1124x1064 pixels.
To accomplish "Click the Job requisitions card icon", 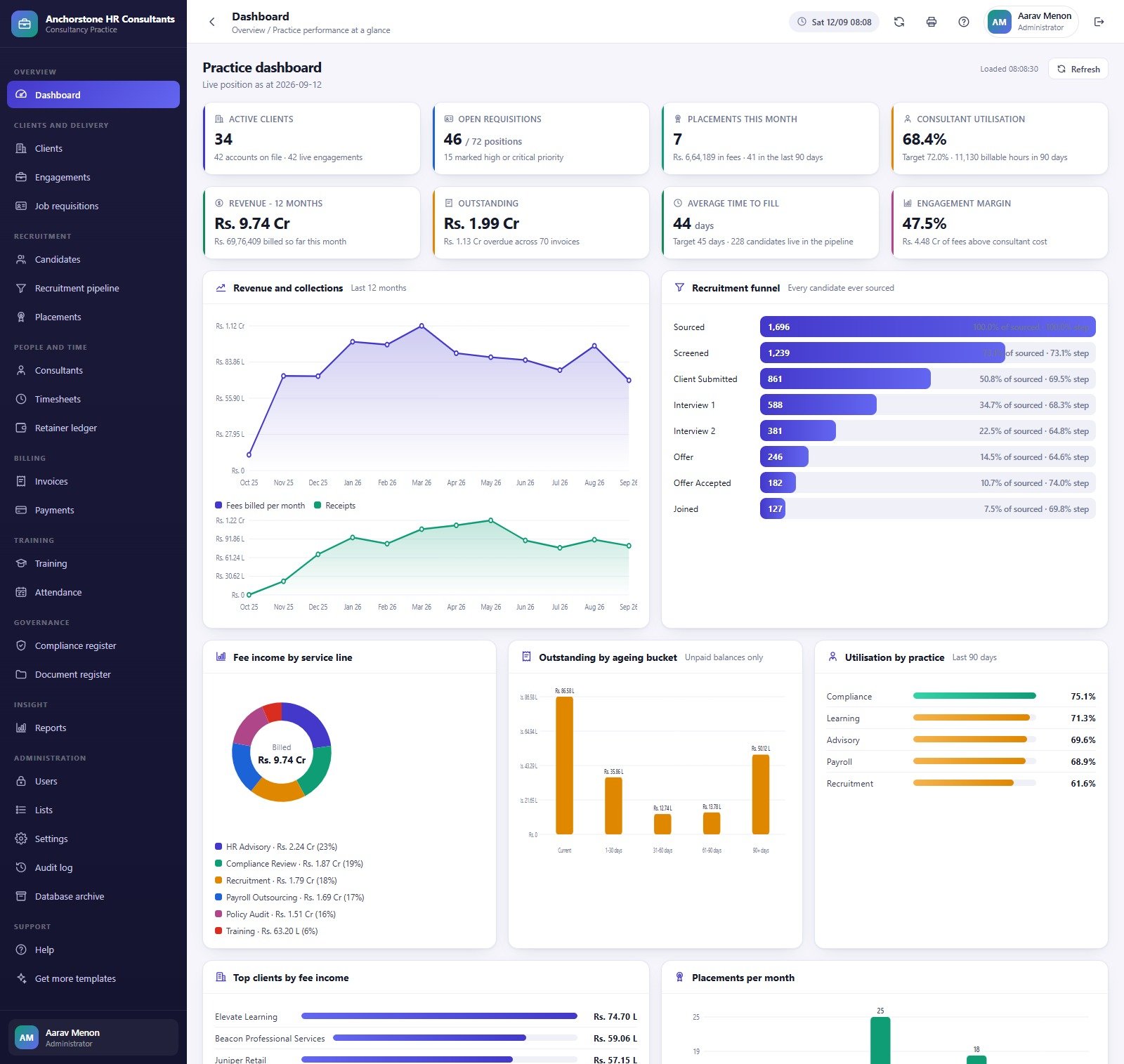I will (21, 206).
